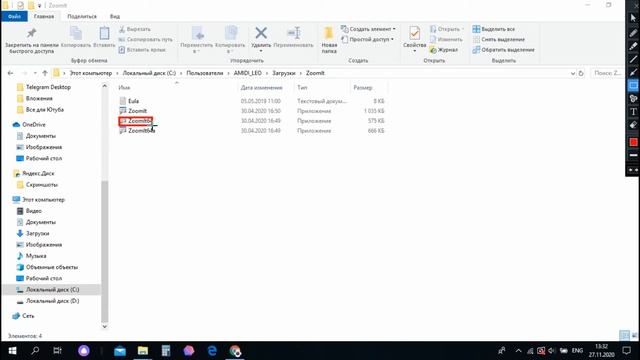This screenshot has width=640, height=360.
Task: Click the up one level arrow
Action: click(45, 73)
